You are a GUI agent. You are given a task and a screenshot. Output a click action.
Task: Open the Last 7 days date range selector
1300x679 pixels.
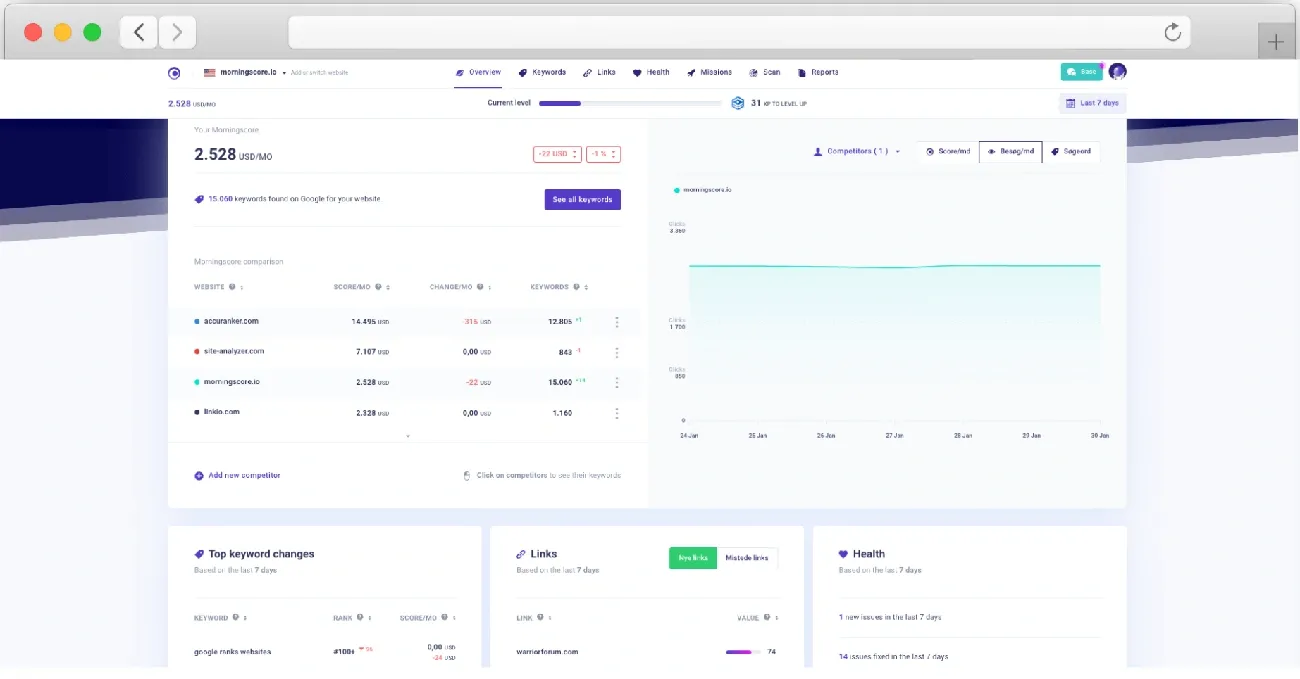(x=1092, y=103)
